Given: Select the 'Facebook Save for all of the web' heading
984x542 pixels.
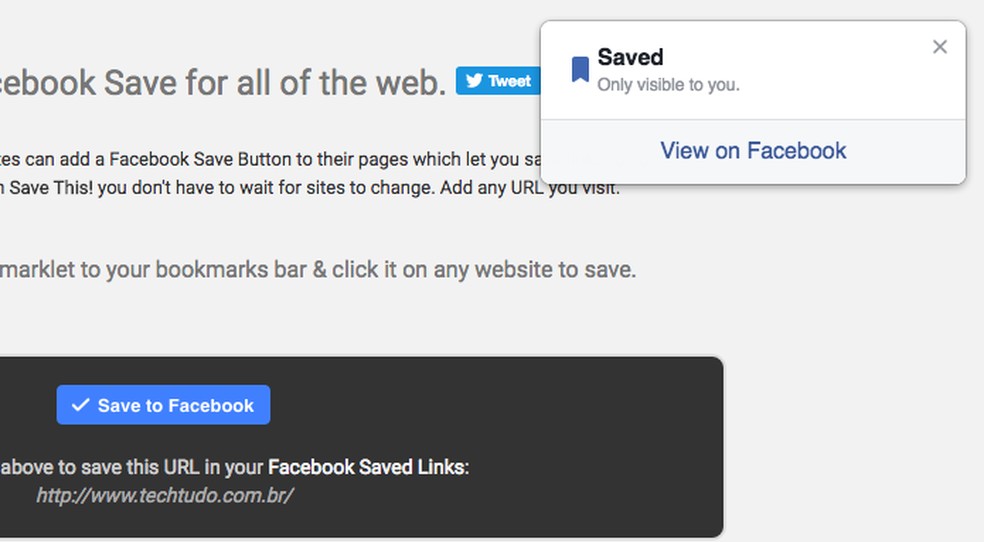Looking at the screenshot, I should [220, 83].
